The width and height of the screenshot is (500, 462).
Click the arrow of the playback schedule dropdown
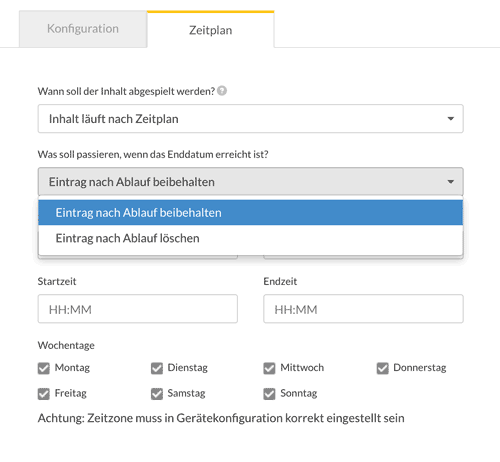click(x=451, y=119)
